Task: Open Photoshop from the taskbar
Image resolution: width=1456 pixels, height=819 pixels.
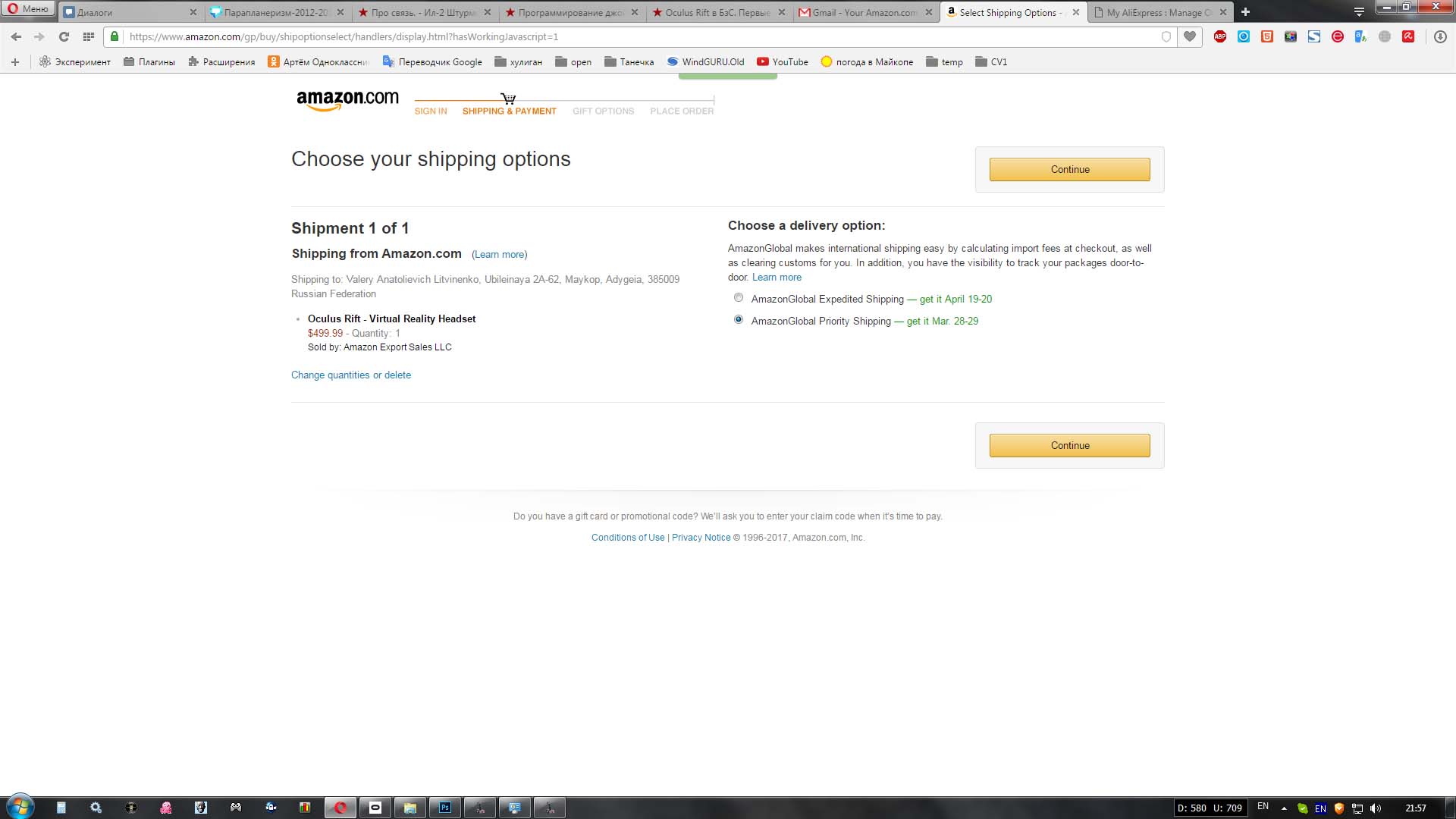Action: (445, 808)
